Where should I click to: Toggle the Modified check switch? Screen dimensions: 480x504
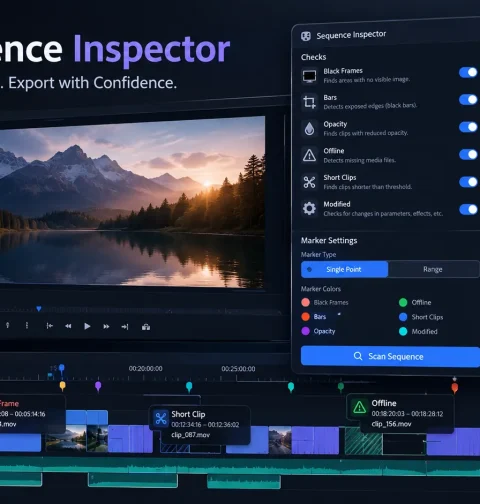[x=468, y=209]
